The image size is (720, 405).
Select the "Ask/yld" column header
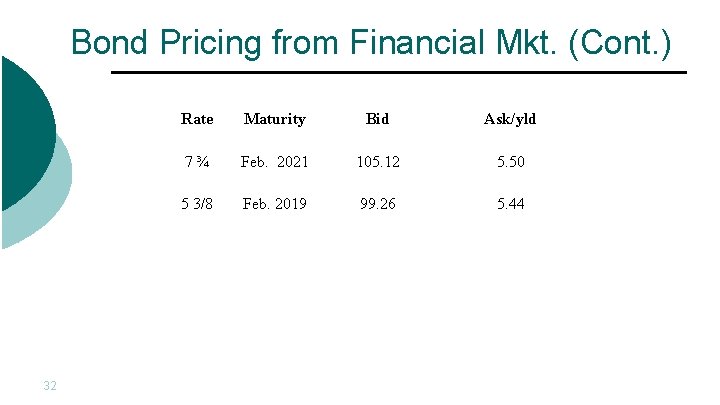(510, 119)
